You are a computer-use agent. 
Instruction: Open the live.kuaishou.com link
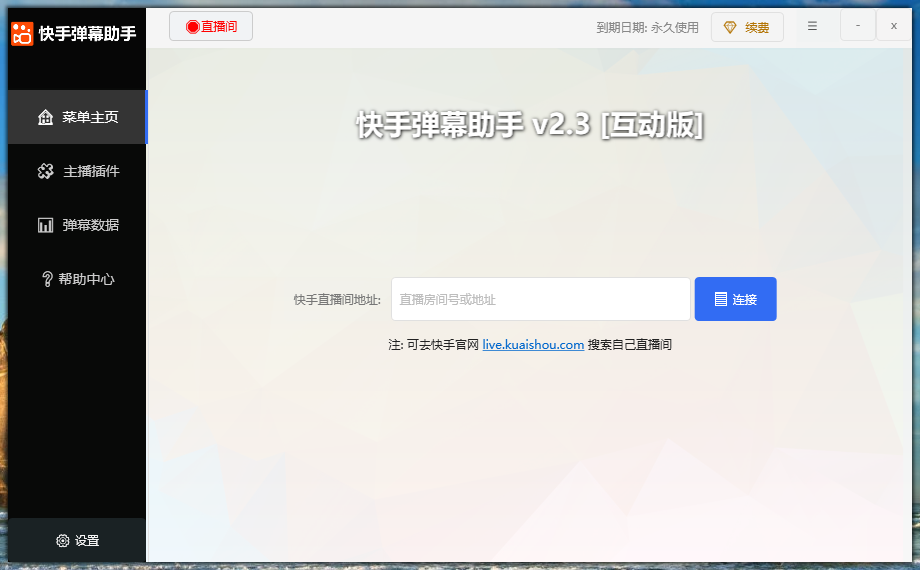pyautogui.click(x=533, y=344)
